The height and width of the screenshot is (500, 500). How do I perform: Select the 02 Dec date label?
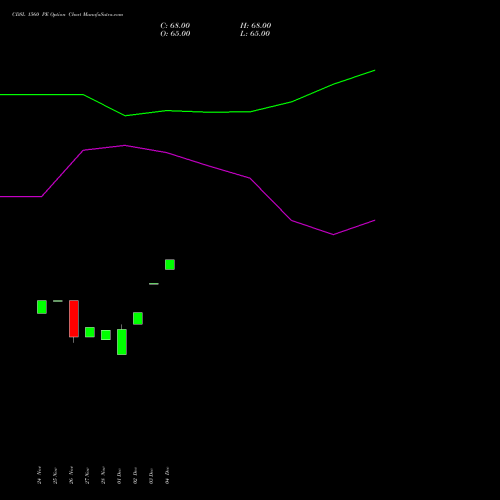[x=135, y=476]
